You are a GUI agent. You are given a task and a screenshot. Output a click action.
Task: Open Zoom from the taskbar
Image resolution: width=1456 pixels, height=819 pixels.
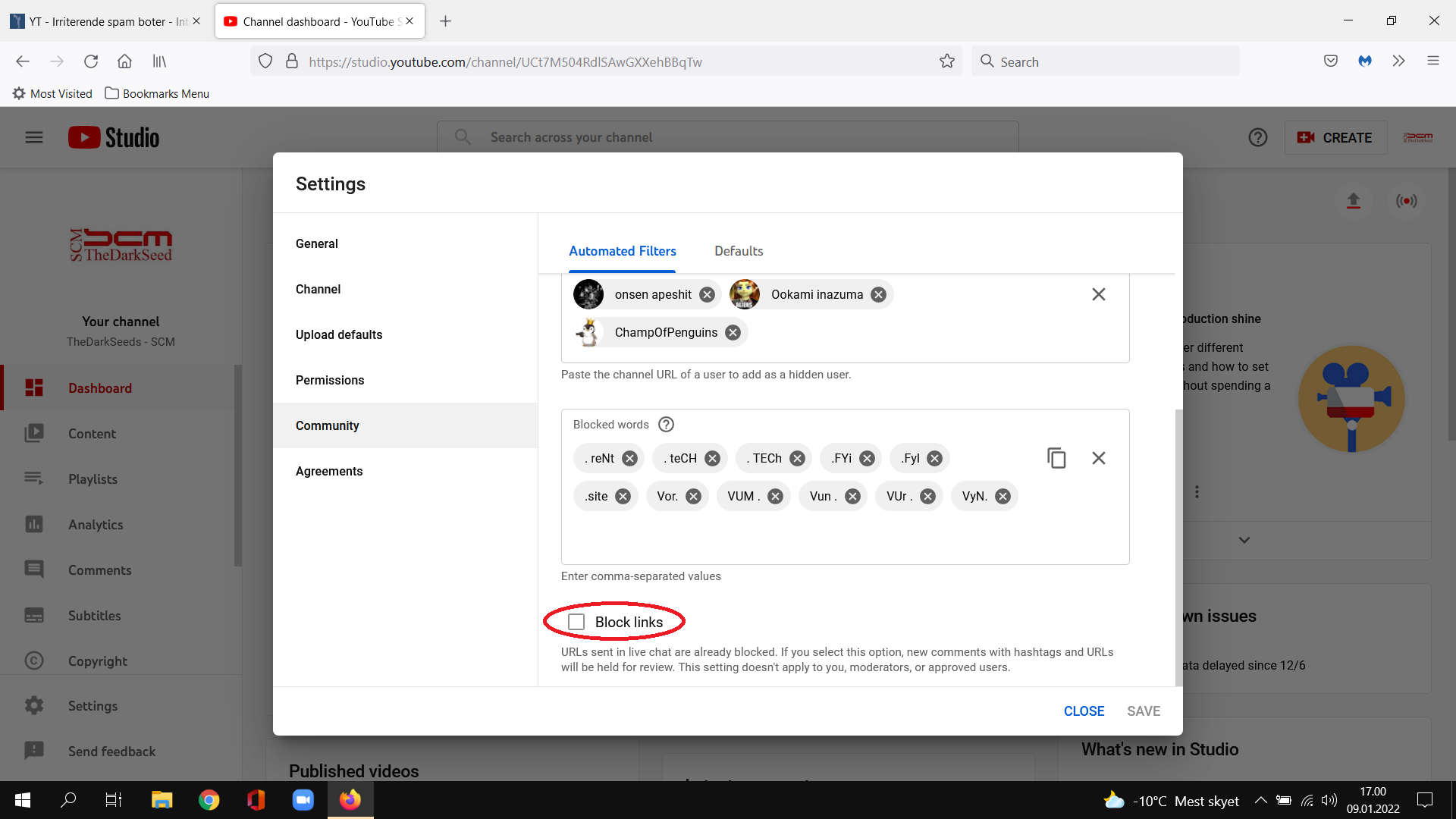pos(303,800)
